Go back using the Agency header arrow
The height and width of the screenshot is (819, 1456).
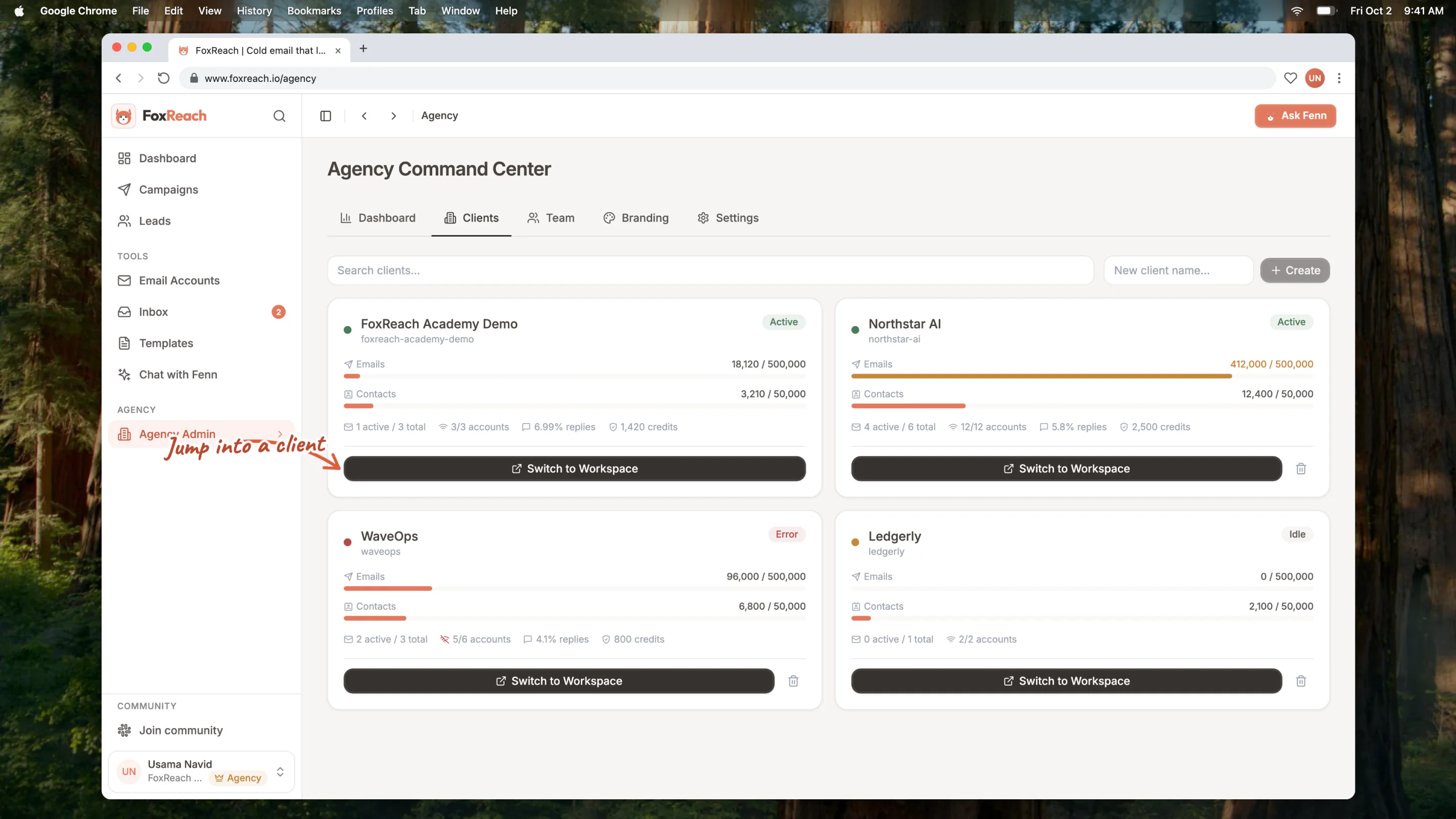tap(365, 116)
